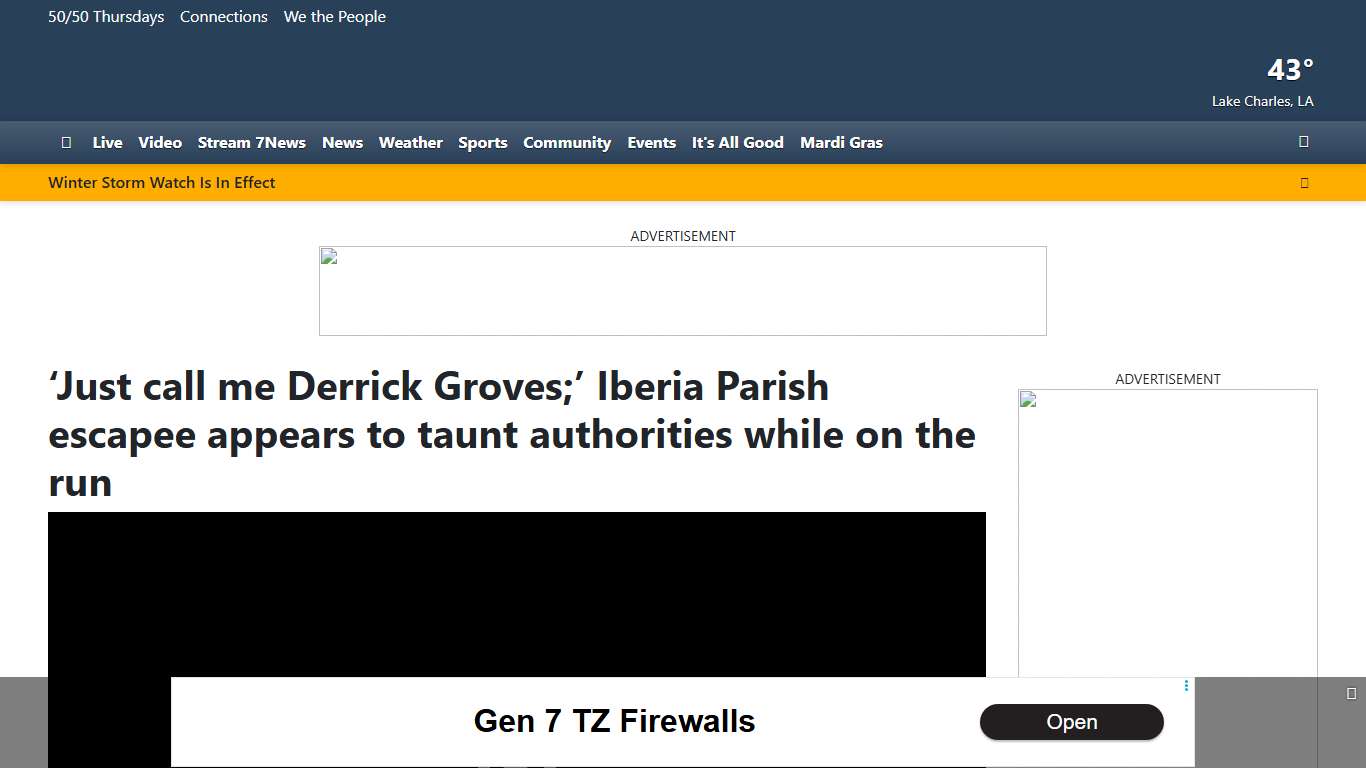The image size is (1366, 768).
Task: Open the Community dropdown menu
Action: tap(567, 142)
